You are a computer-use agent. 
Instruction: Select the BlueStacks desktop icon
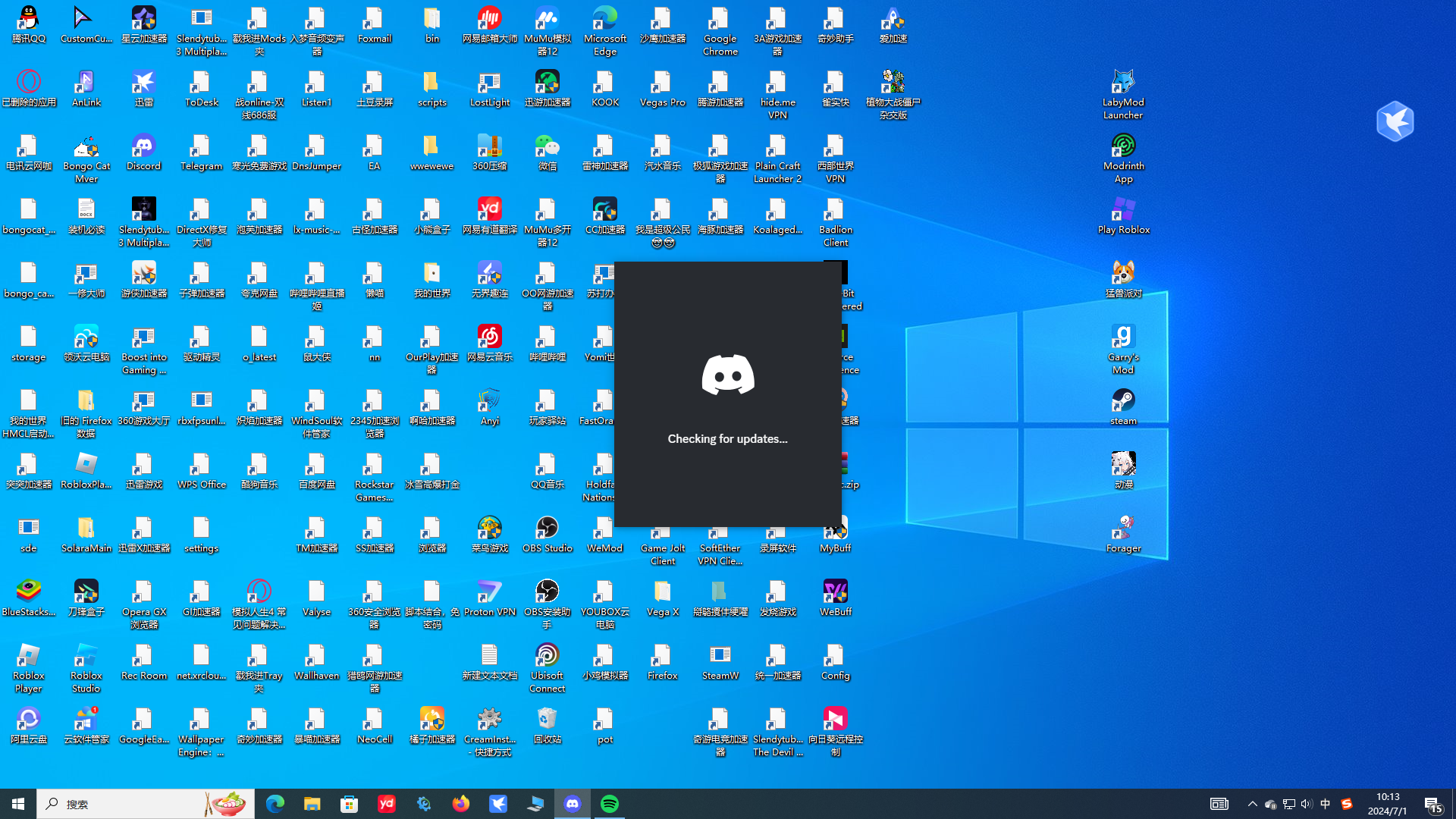pos(29,598)
